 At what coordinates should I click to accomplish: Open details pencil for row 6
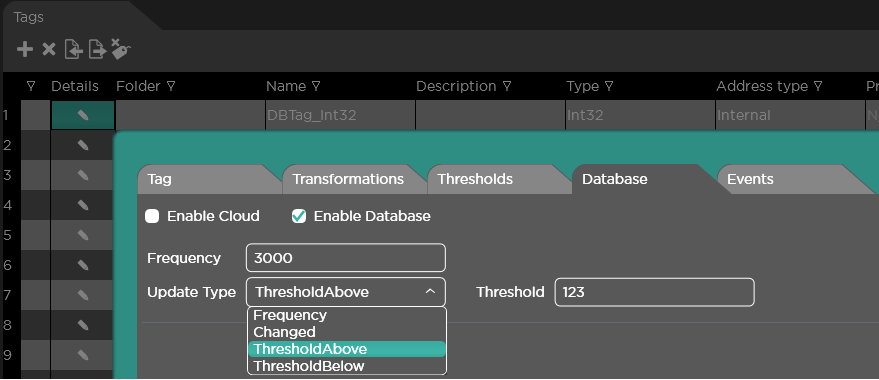click(x=83, y=265)
